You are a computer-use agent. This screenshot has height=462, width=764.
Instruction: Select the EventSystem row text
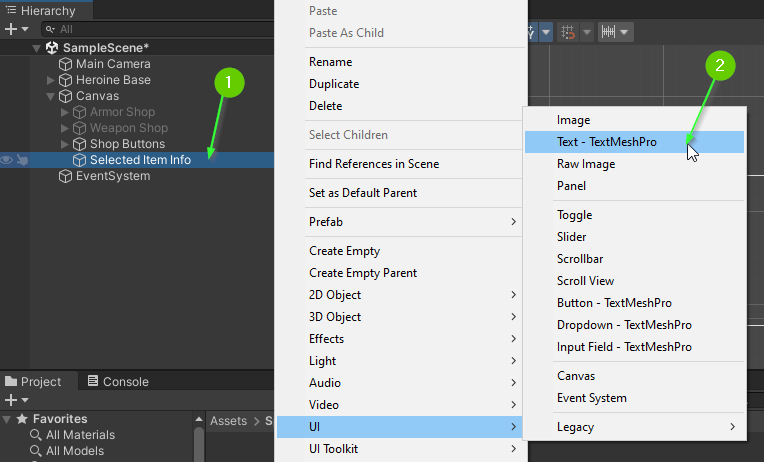click(113, 176)
